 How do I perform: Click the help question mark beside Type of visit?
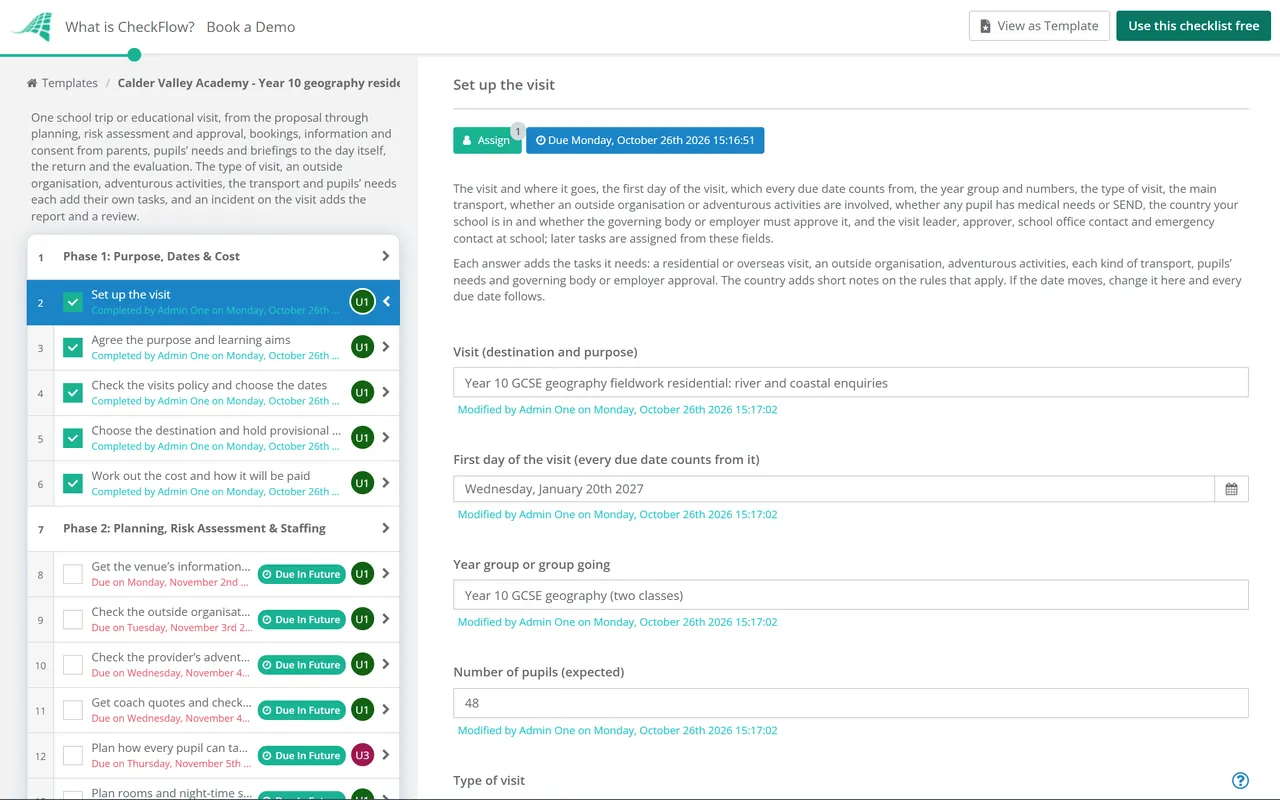tap(1240, 781)
